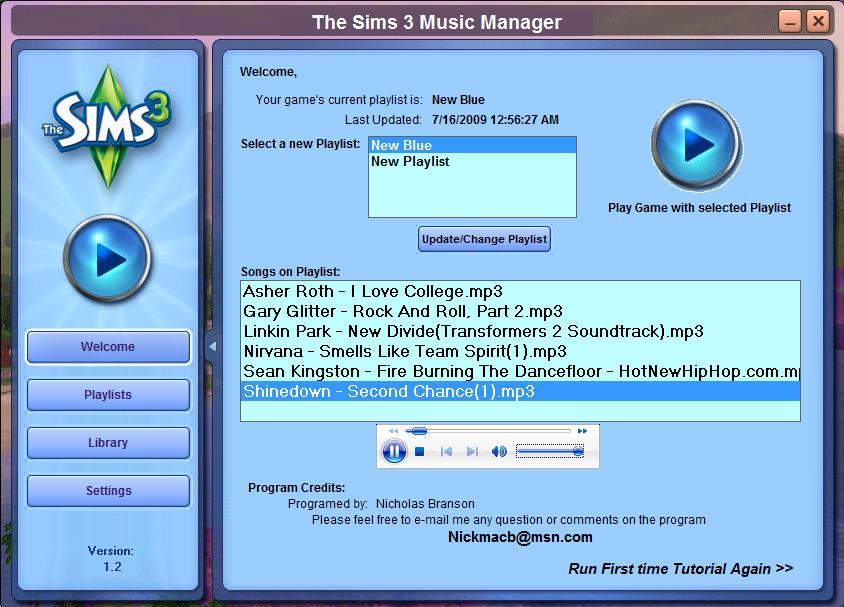Select Asher Roth - I Love College.mp3
Viewport: 844px width, 607px height.
pos(520,291)
